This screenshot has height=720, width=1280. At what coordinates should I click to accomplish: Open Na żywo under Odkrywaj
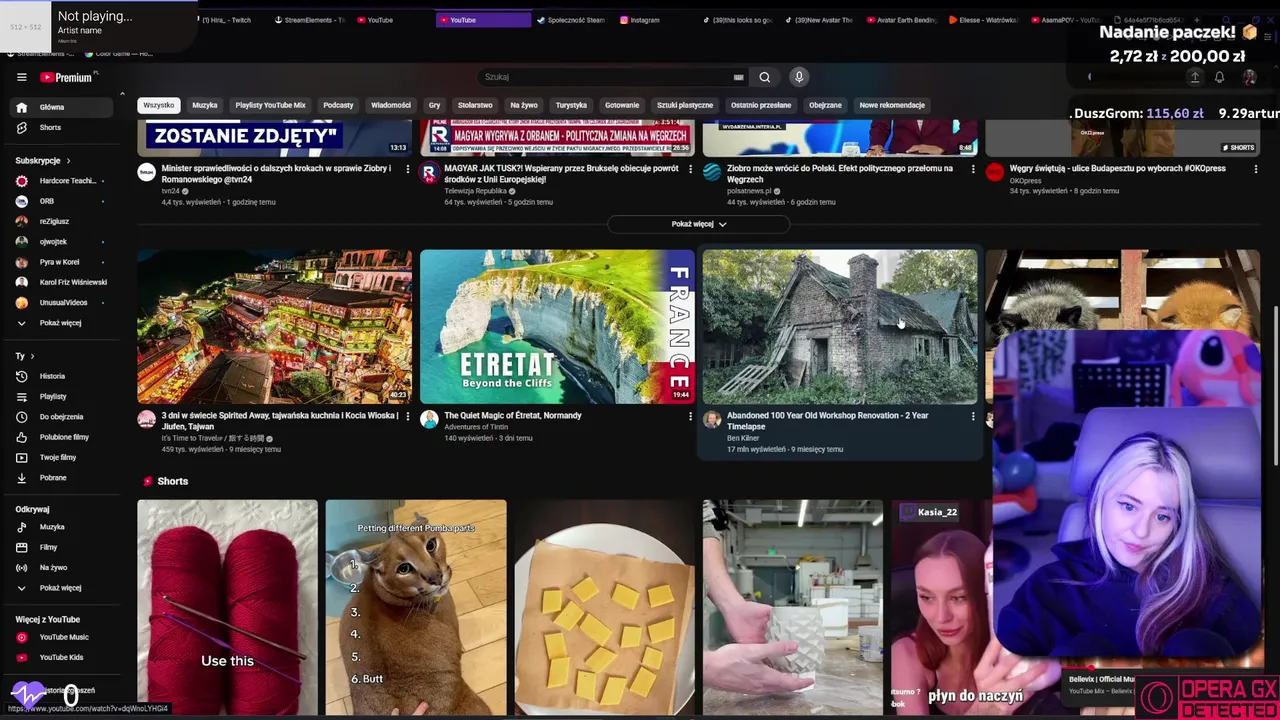click(62, 567)
